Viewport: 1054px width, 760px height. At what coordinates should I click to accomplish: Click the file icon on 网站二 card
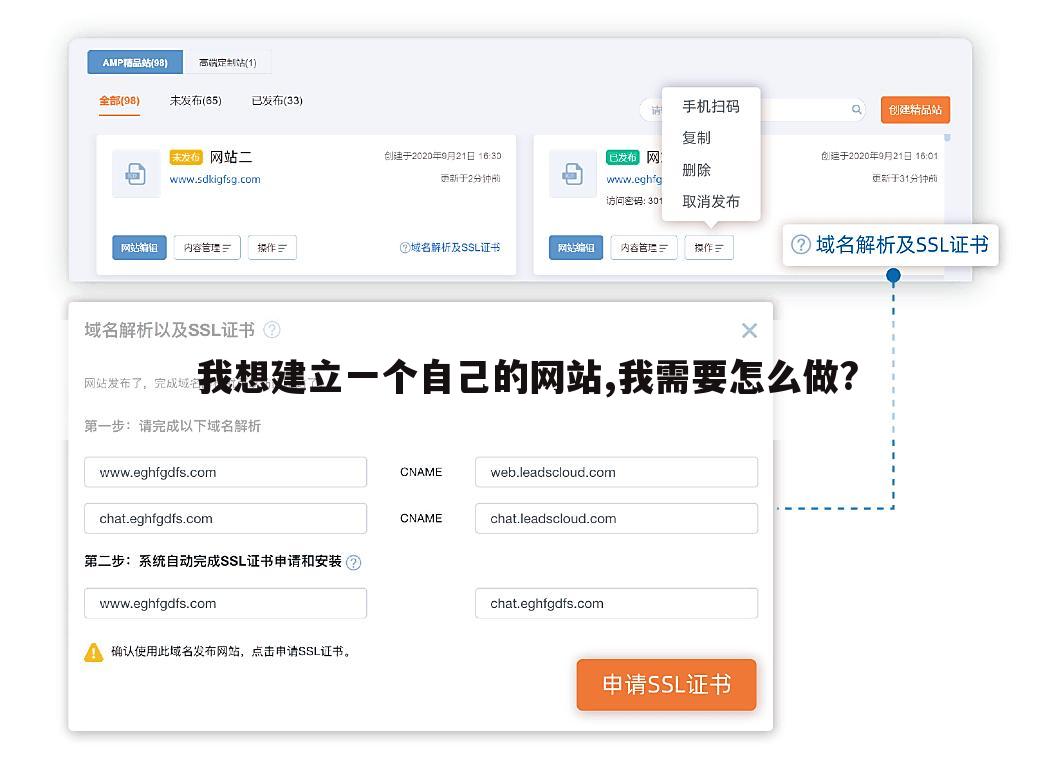pyautogui.click(x=136, y=173)
